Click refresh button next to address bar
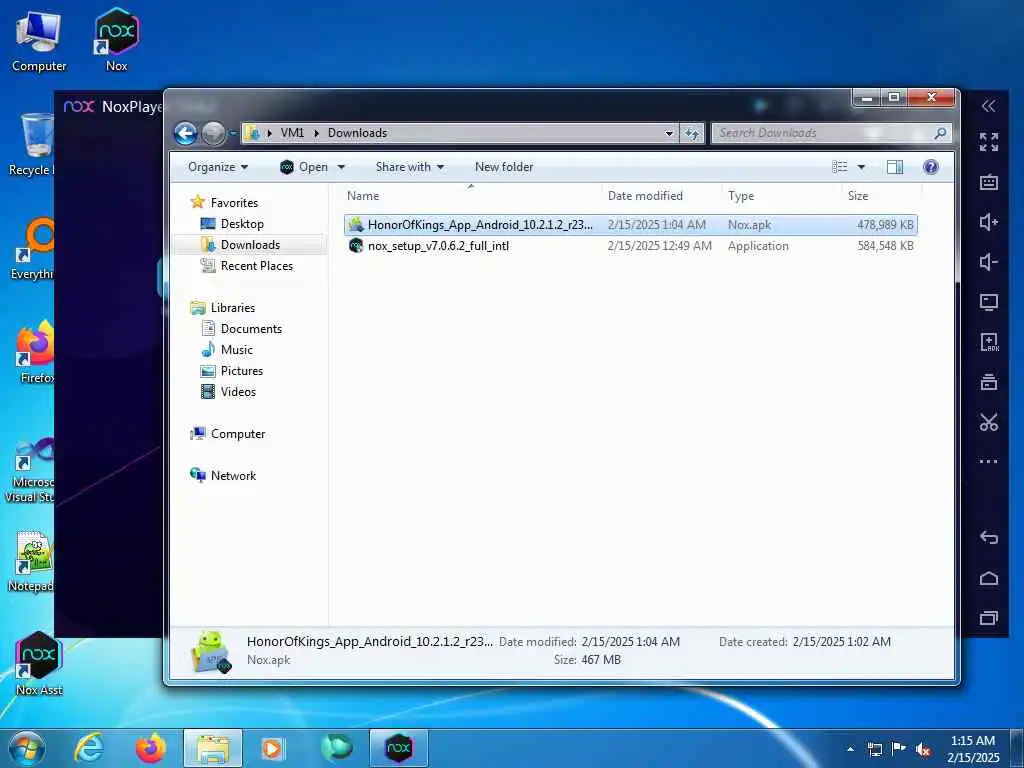 point(692,133)
